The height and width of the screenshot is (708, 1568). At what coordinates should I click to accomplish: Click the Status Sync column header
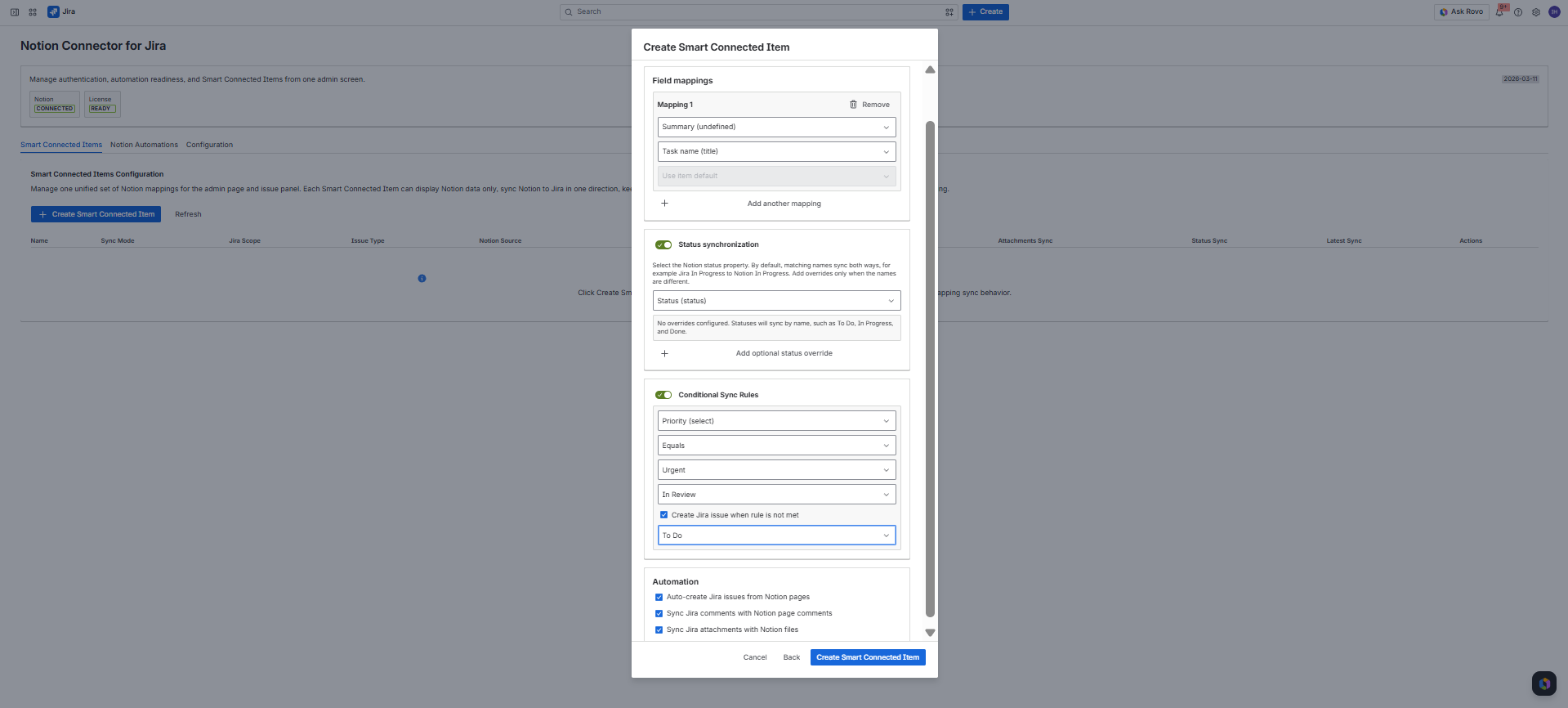1209,241
